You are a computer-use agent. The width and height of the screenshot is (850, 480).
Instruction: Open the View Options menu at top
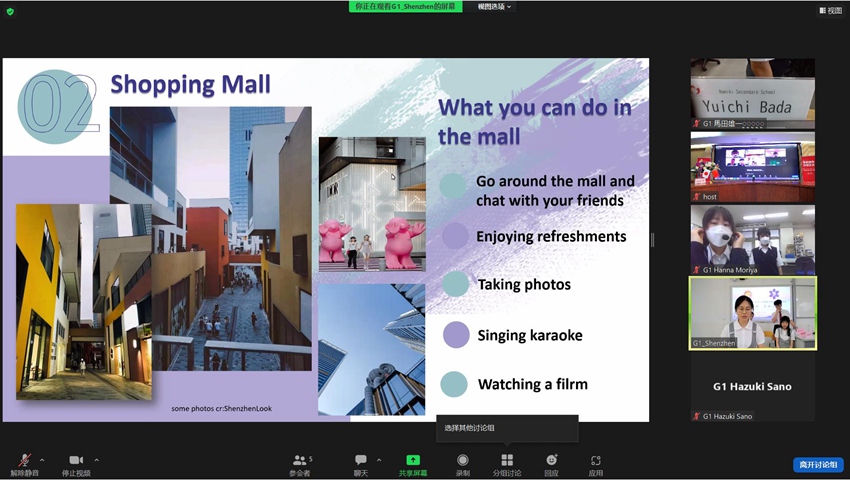[494, 6]
